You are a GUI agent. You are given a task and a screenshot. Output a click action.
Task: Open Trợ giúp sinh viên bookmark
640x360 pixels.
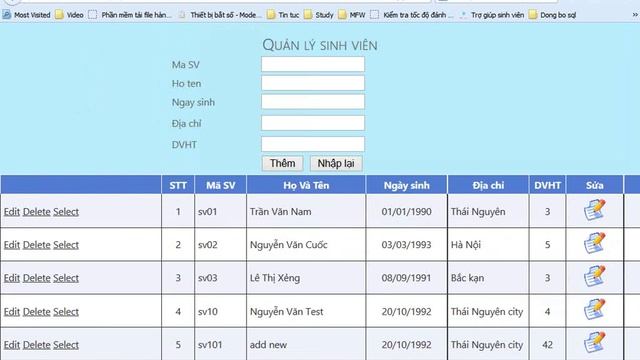(491, 15)
